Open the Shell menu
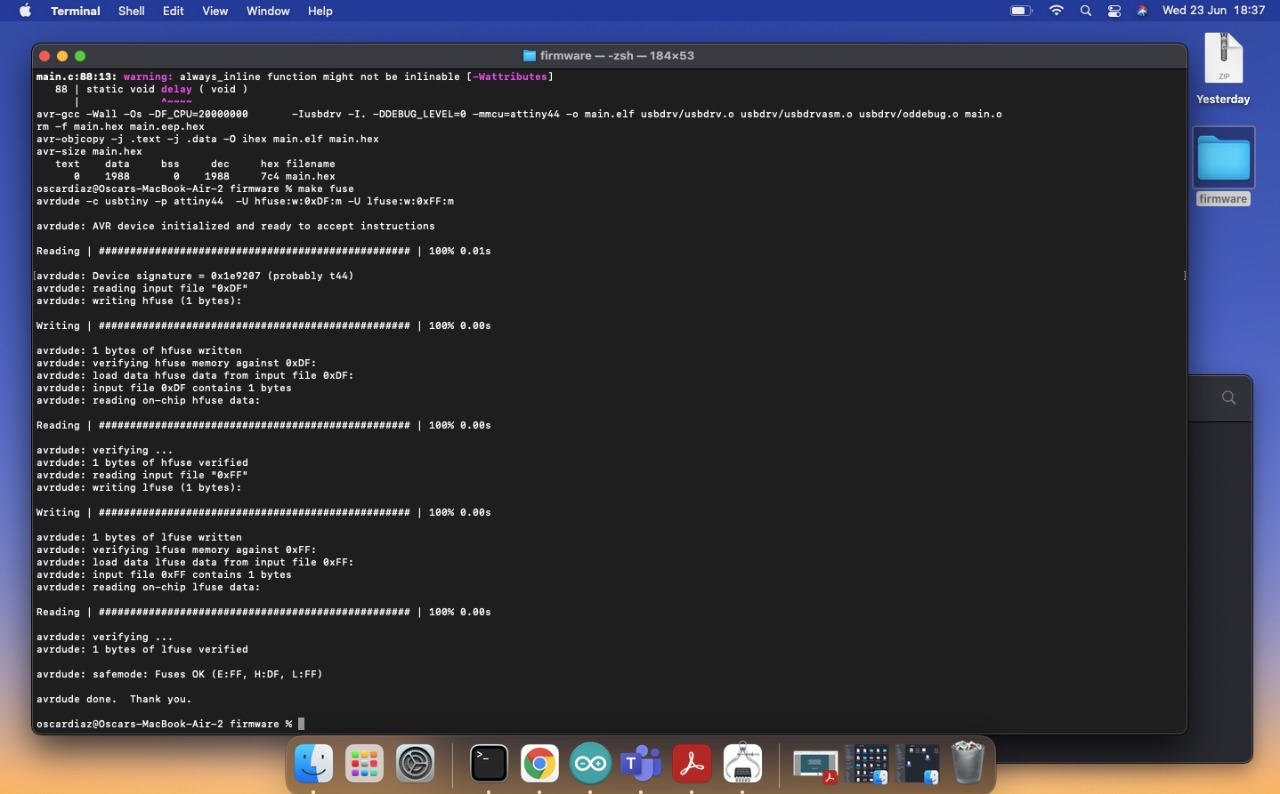The height and width of the screenshot is (794, 1280). (131, 11)
